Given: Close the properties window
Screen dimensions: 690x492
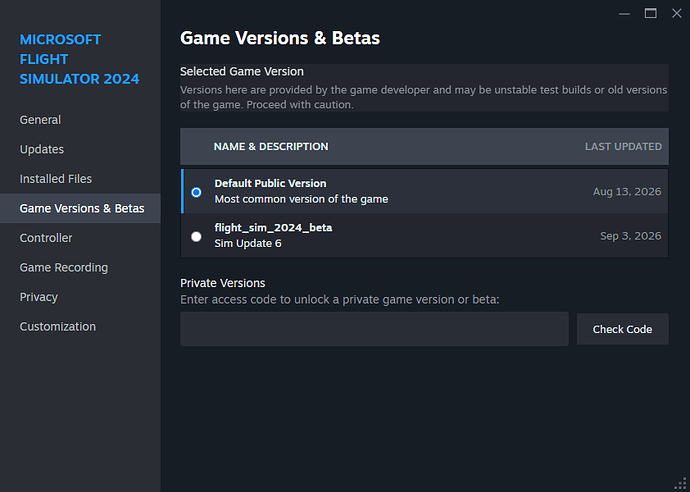Looking at the screenshot, I should [x=677, y=14].
